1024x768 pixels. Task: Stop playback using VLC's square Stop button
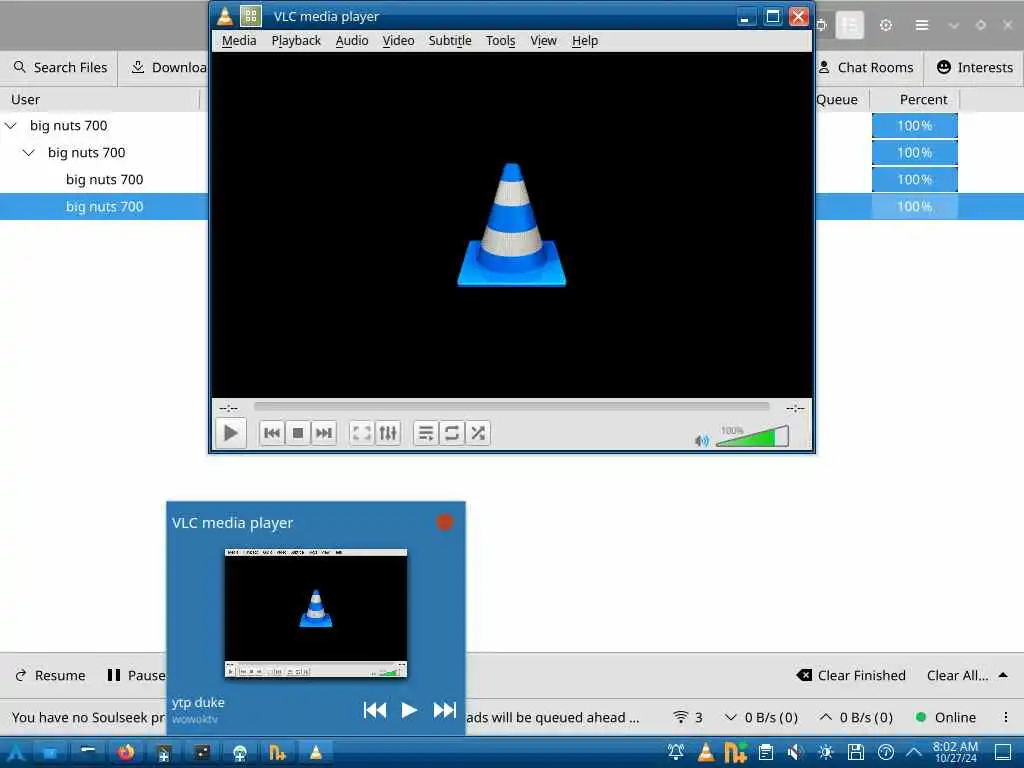coord(298,433)
